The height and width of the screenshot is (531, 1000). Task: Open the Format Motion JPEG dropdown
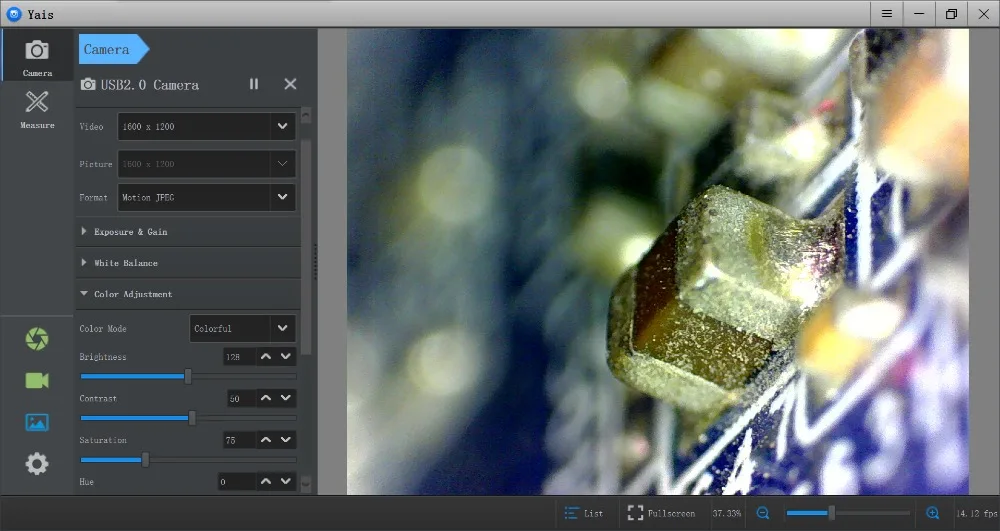point(207,198)
